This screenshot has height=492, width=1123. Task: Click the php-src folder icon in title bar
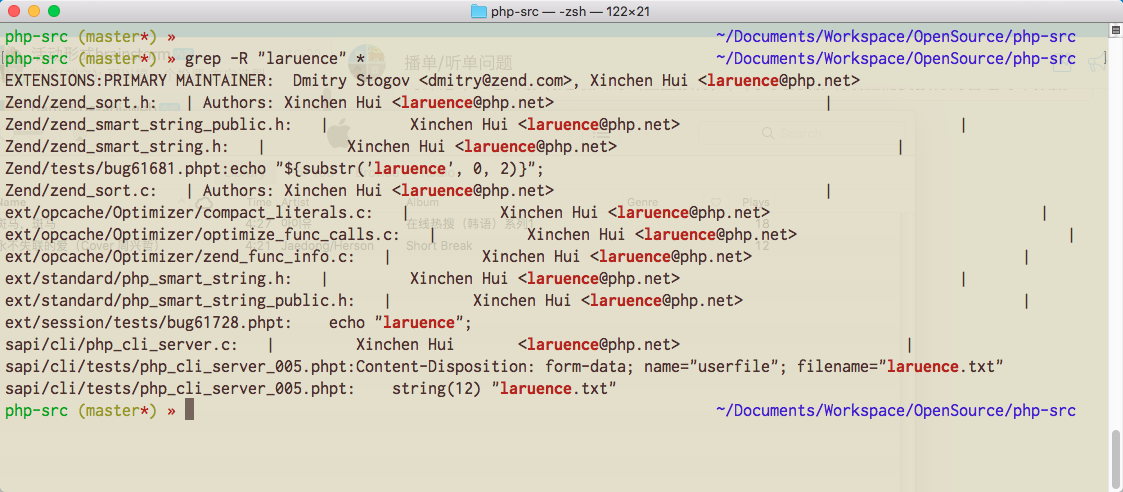478,11
